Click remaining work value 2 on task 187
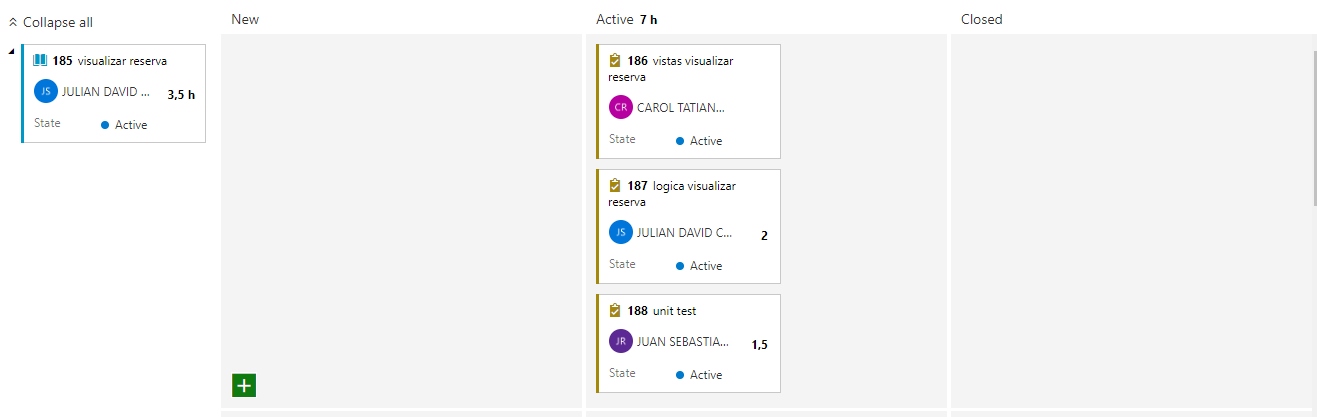The width and height of the screenshot is (1317, 417). pos(764,236)
